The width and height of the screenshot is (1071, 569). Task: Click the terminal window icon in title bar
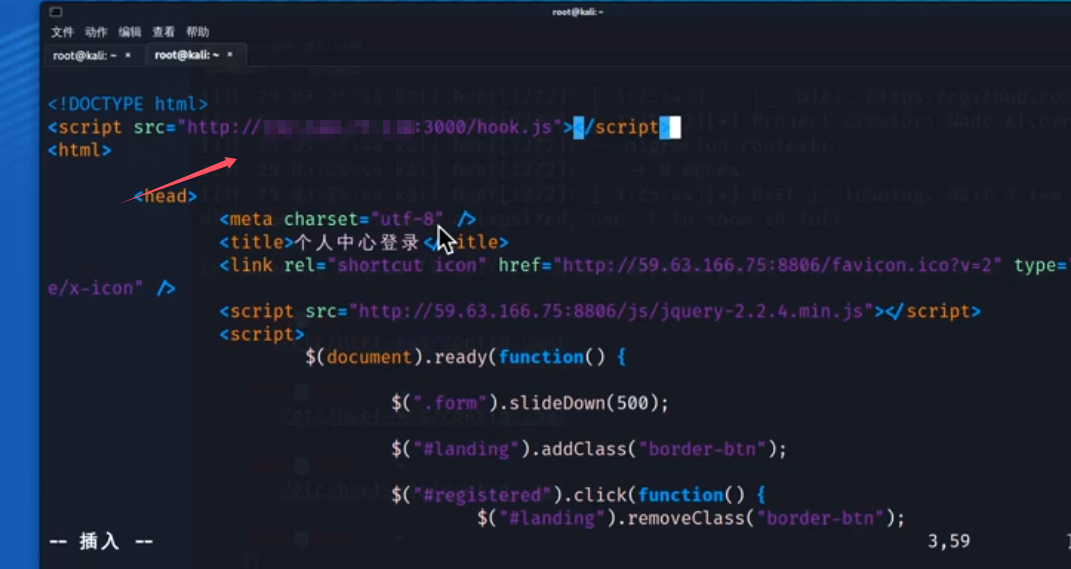pyautogui.click(x=56, y=12)
